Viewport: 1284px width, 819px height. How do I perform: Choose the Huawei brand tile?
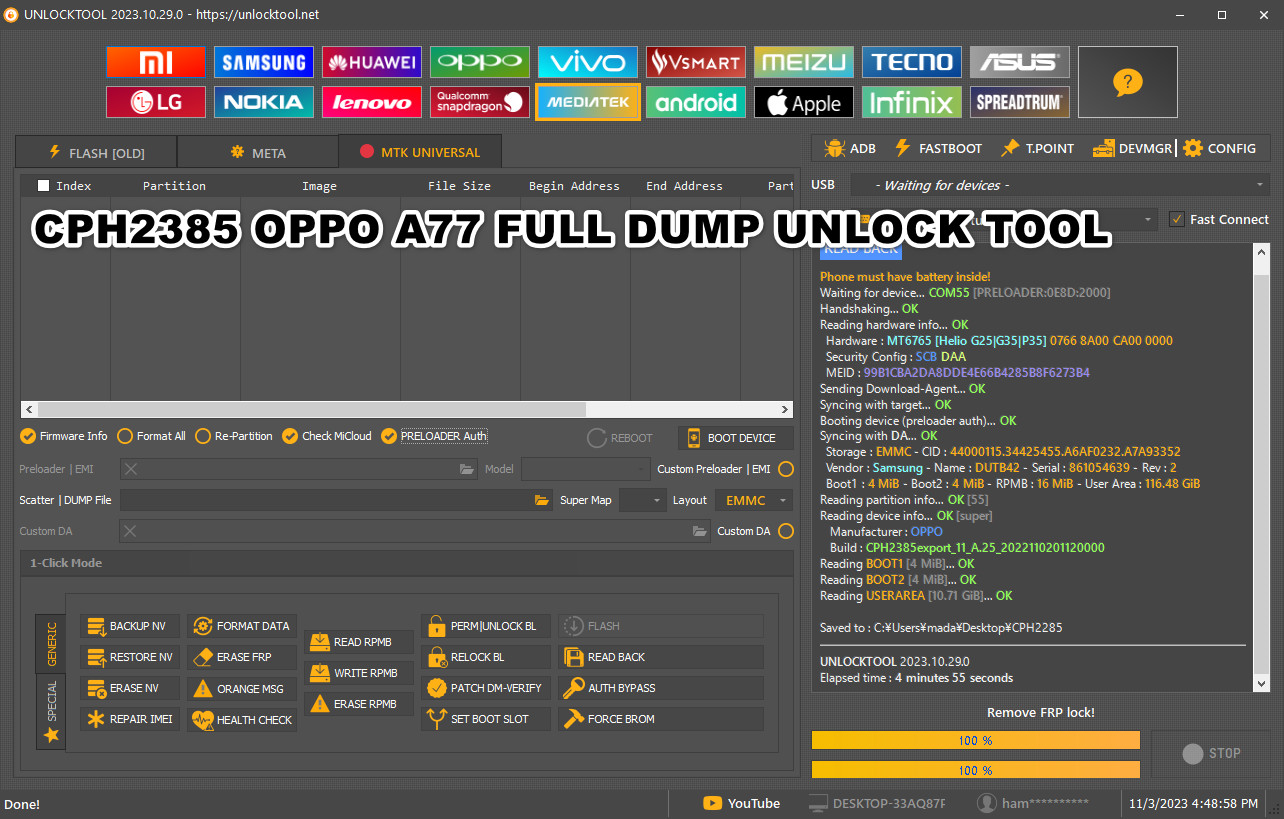tap(372, 62)
